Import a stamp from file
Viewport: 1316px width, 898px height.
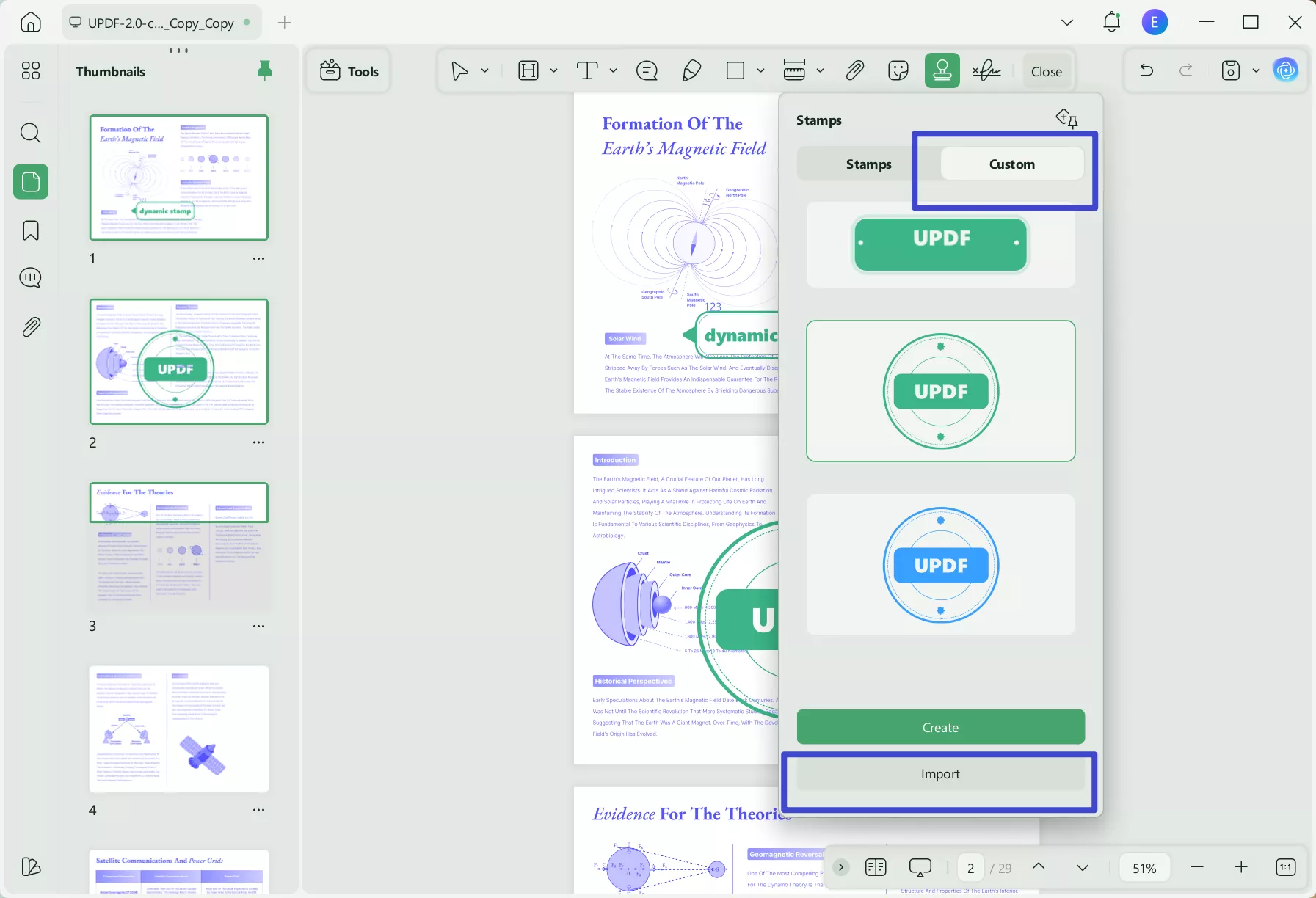(940, 774)
